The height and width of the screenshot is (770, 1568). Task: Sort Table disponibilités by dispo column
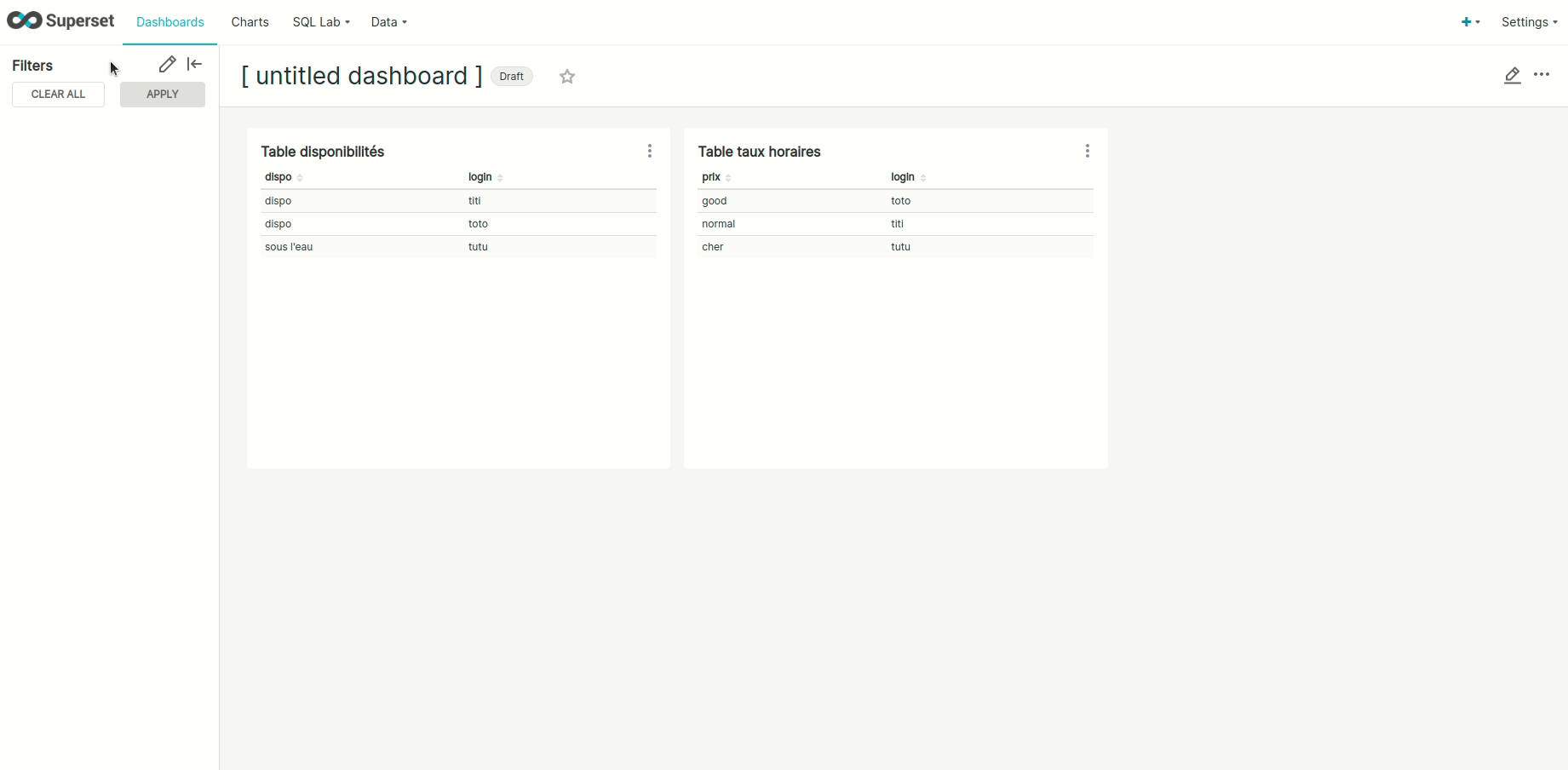click(284, 177)
